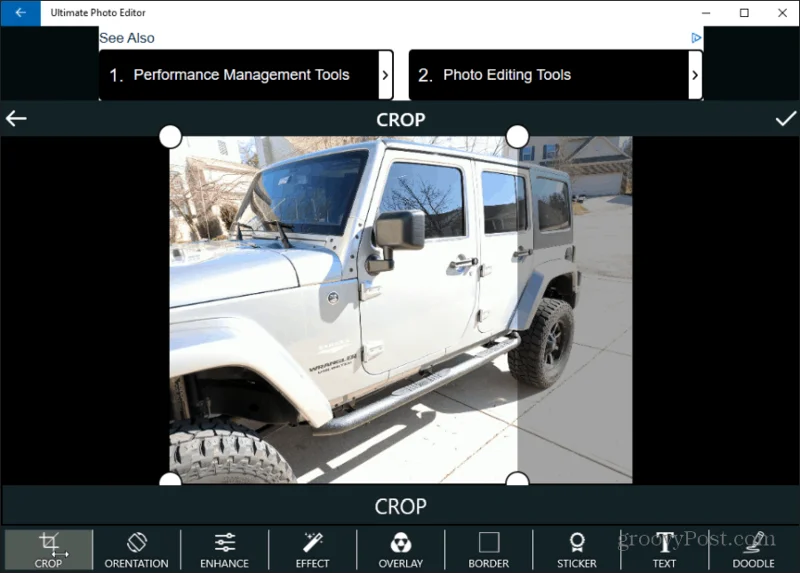The width and height of the screenshot is (800, 573).
Task: Click the bottom-left crop handle
Action: (x=170, y=479)
